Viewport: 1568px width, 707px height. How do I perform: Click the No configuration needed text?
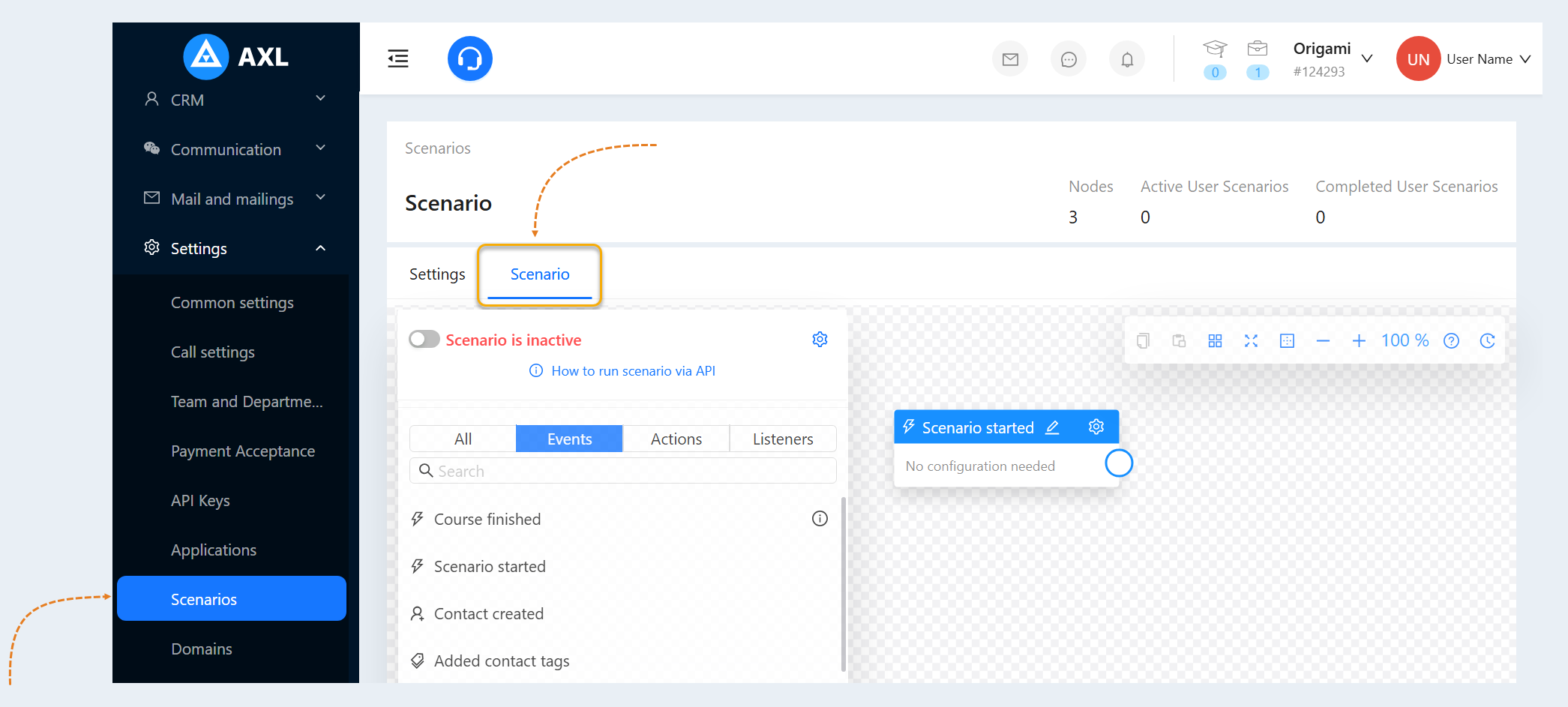(980, 466)
